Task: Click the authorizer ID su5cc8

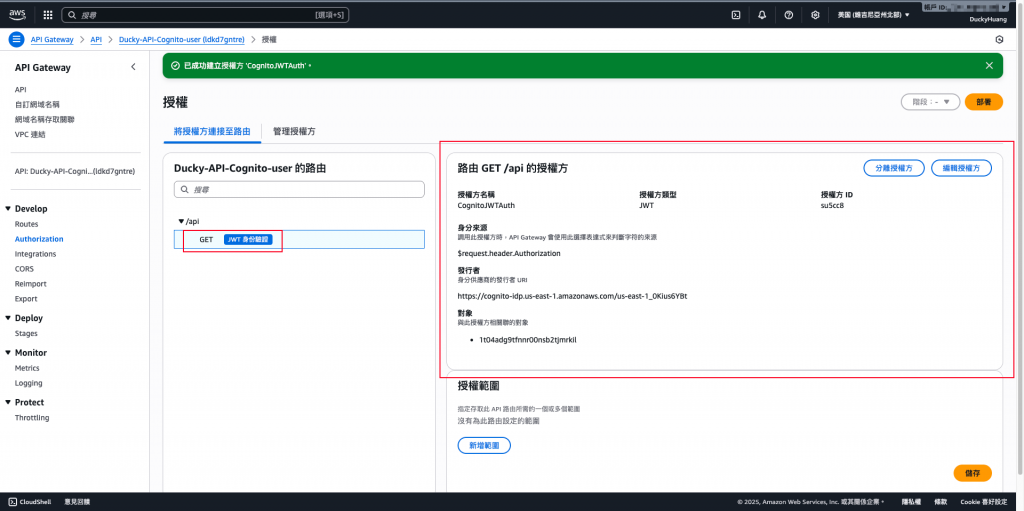Action: click(833, 205)
